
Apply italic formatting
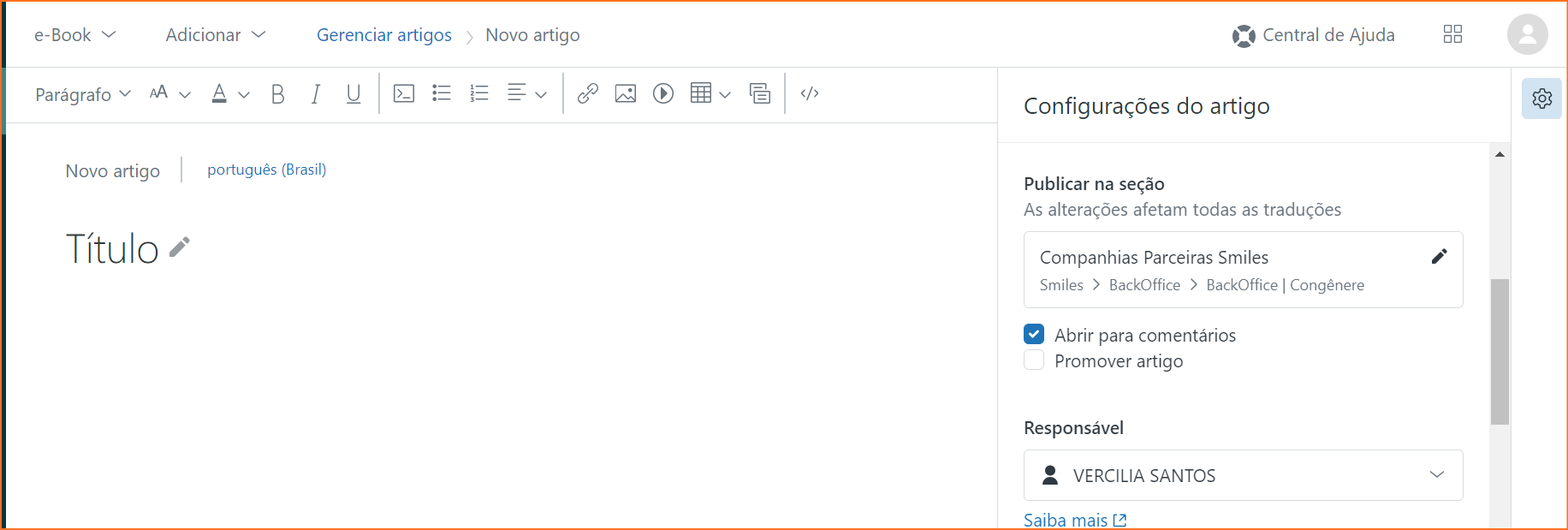(x=316, y=94)
